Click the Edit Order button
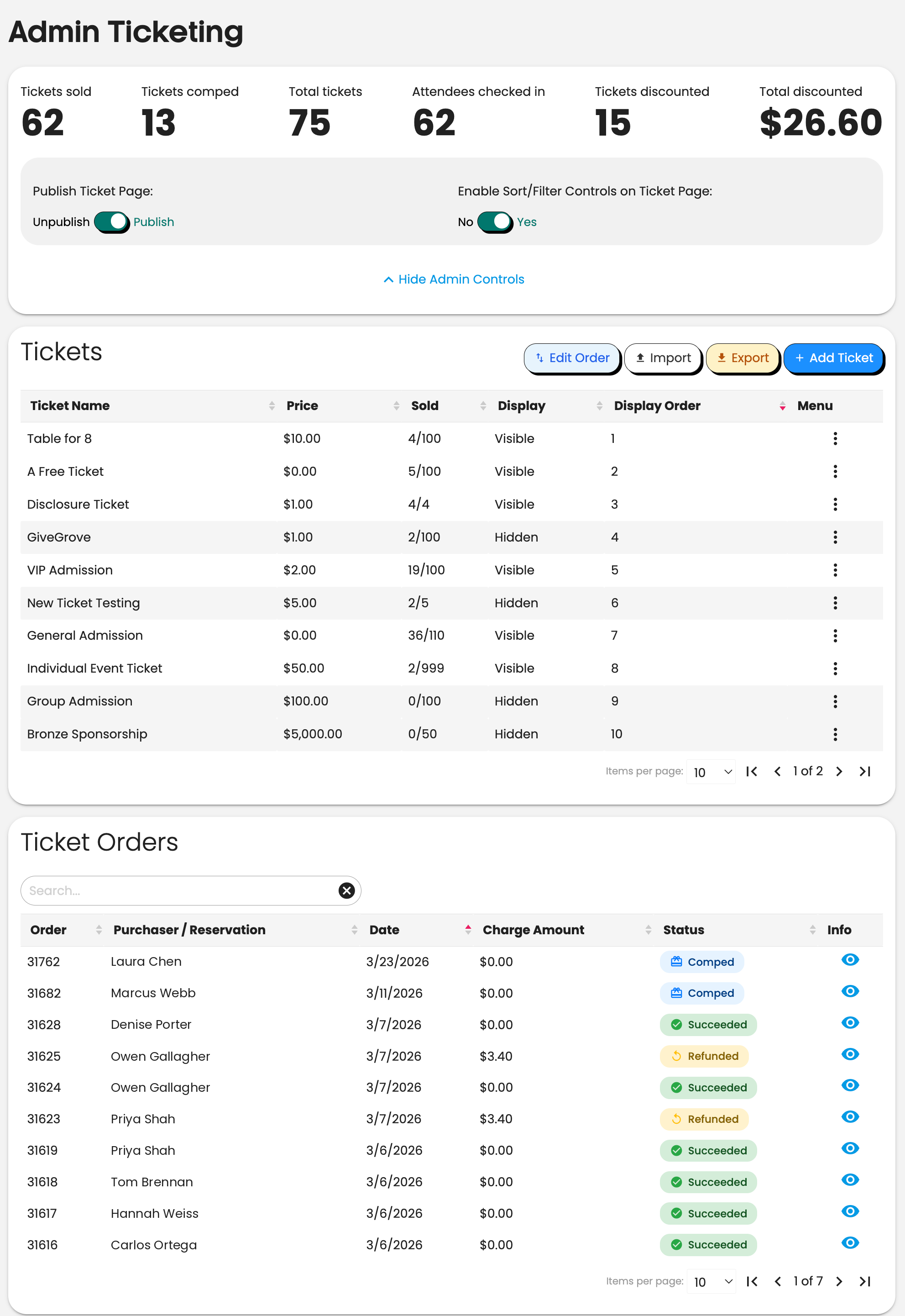 click(571, 358)
